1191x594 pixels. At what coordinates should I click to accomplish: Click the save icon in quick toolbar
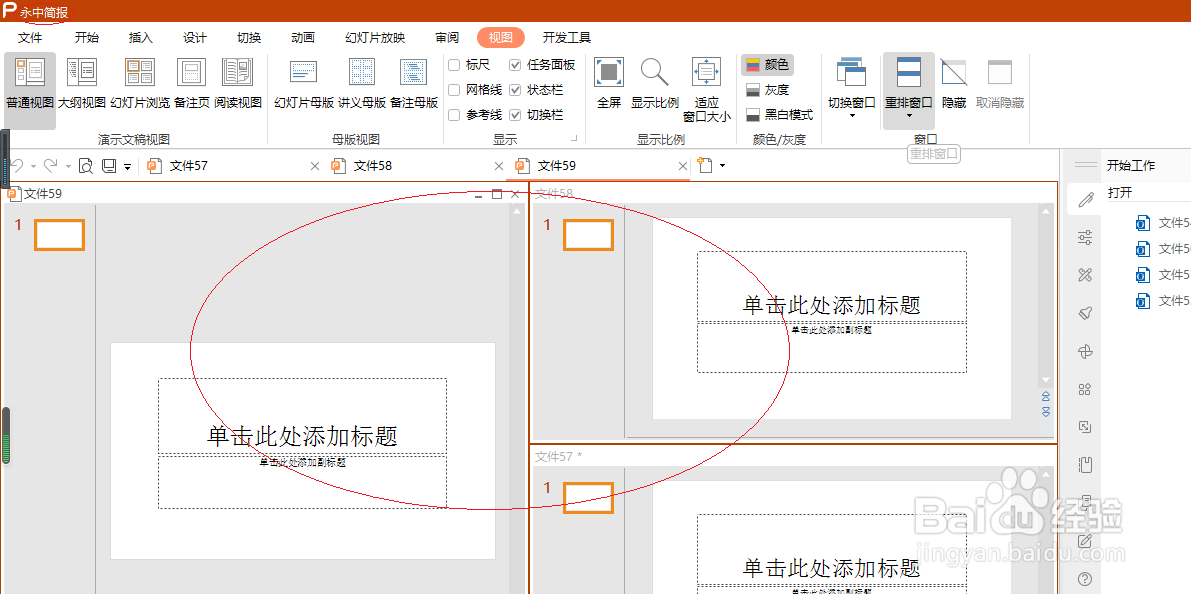click(x=109, y=166)
